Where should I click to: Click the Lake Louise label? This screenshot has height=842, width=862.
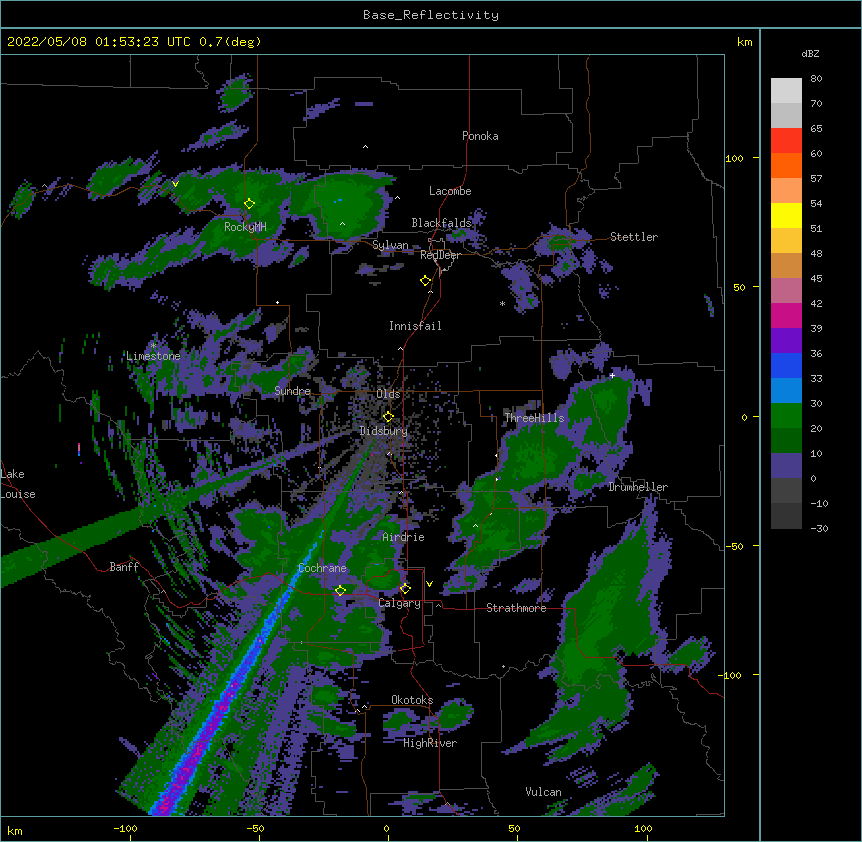click(x=18, y=484)
